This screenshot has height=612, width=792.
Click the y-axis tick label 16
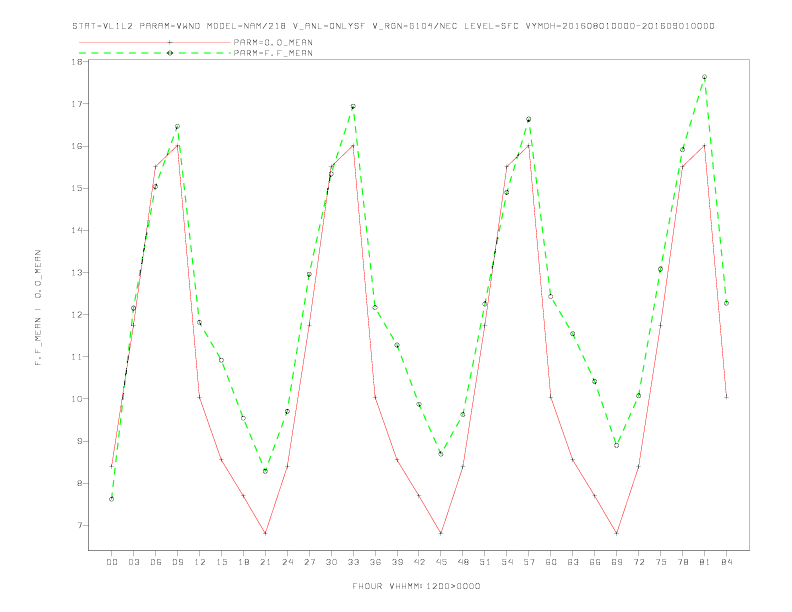77,146
